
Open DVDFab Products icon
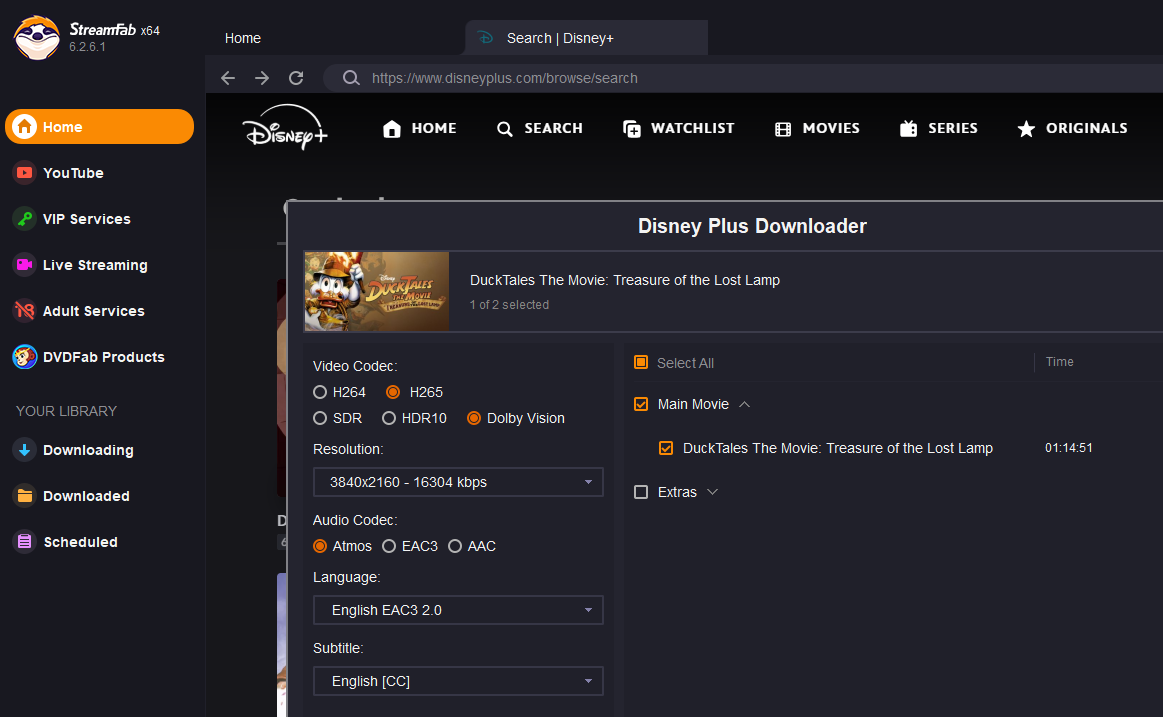pyautogui.click(x=24, y=357)
